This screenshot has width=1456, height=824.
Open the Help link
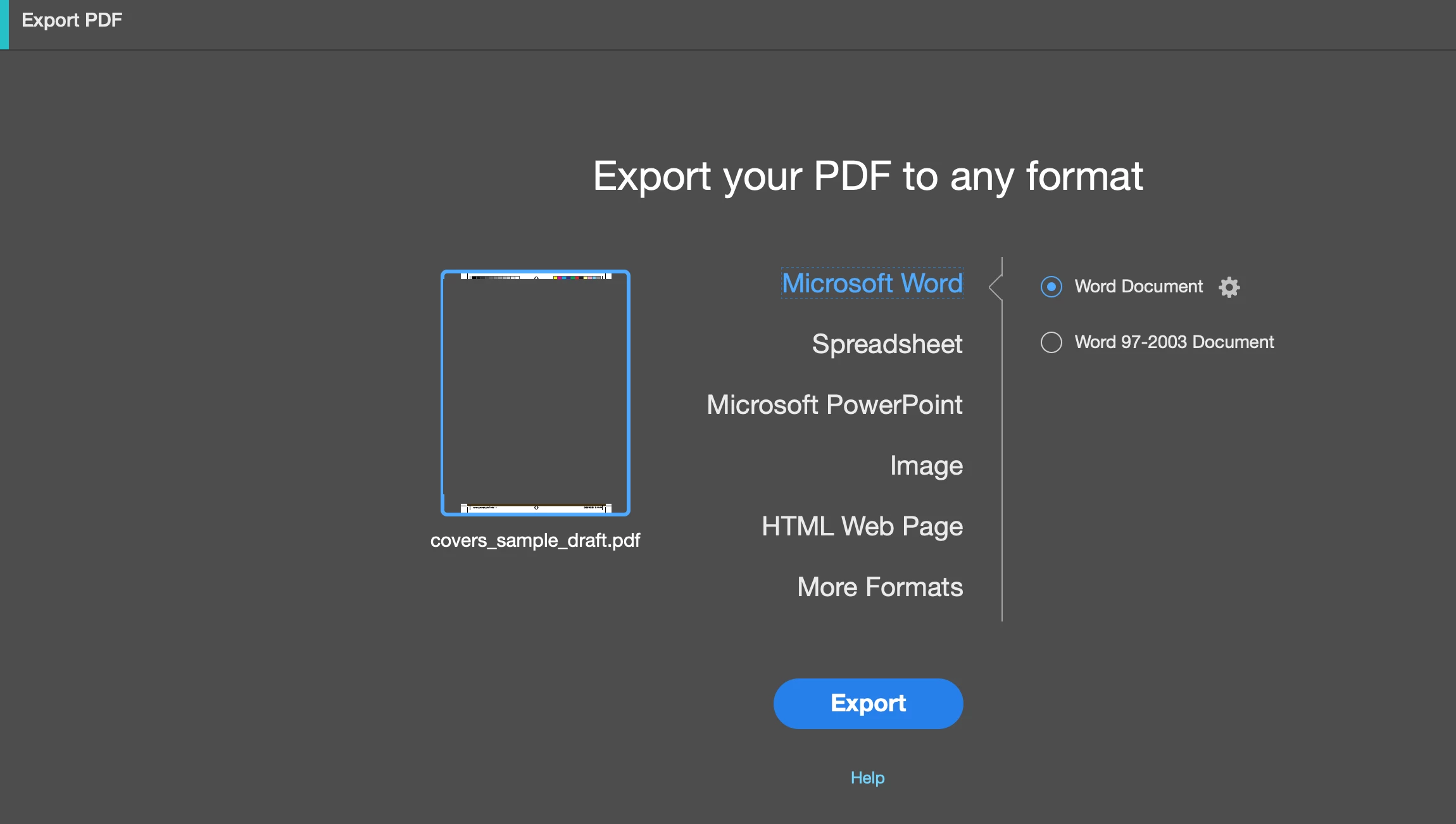pos(867,778)
